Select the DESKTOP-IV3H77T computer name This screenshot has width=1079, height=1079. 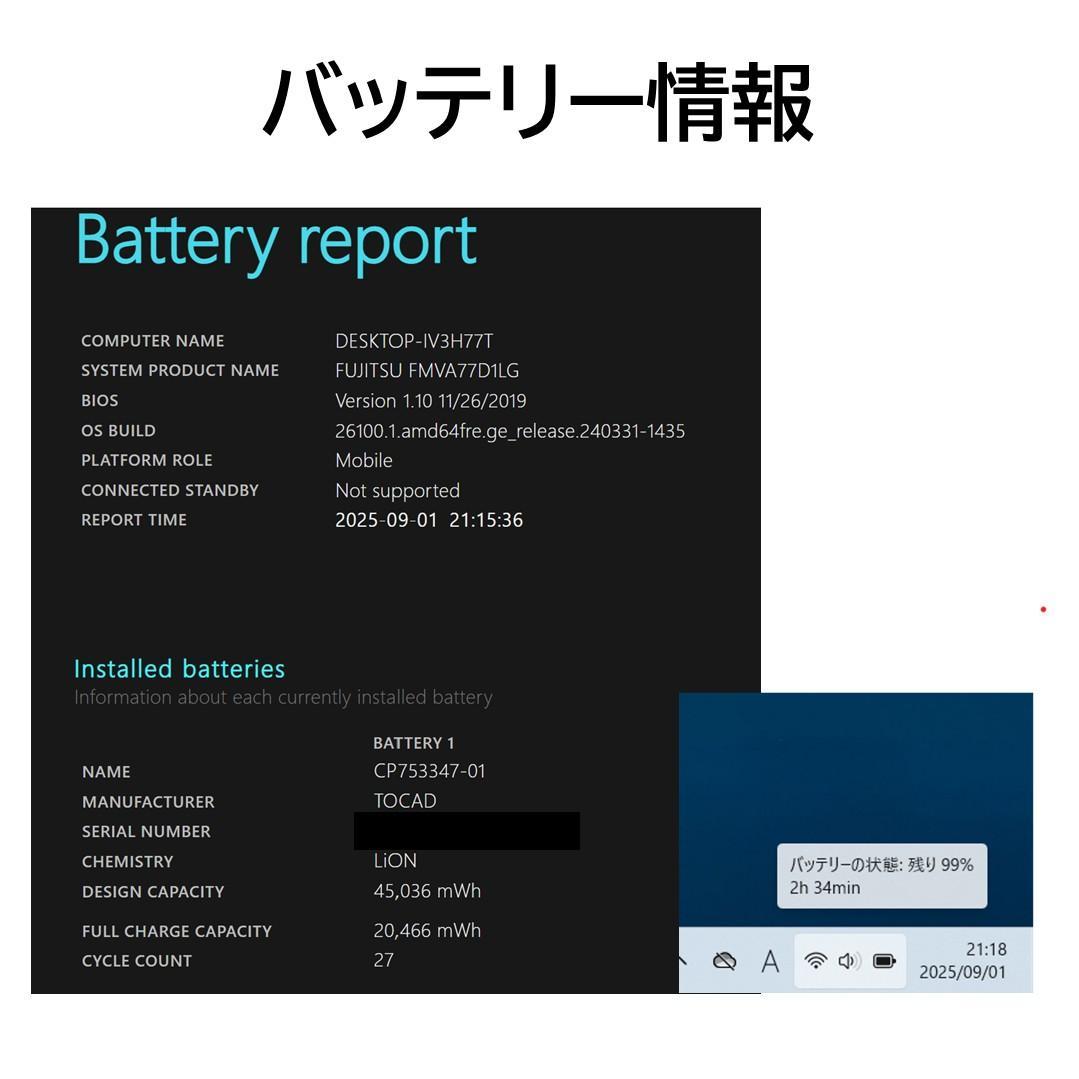(x=414, y=341)
